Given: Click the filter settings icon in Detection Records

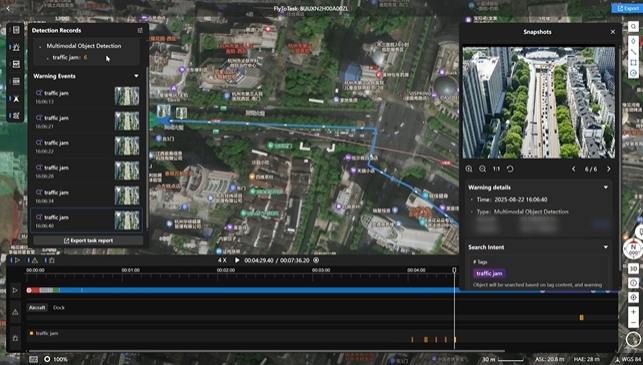Looking at the screenshot, I should pyautogui.click(x=140, y=30).
